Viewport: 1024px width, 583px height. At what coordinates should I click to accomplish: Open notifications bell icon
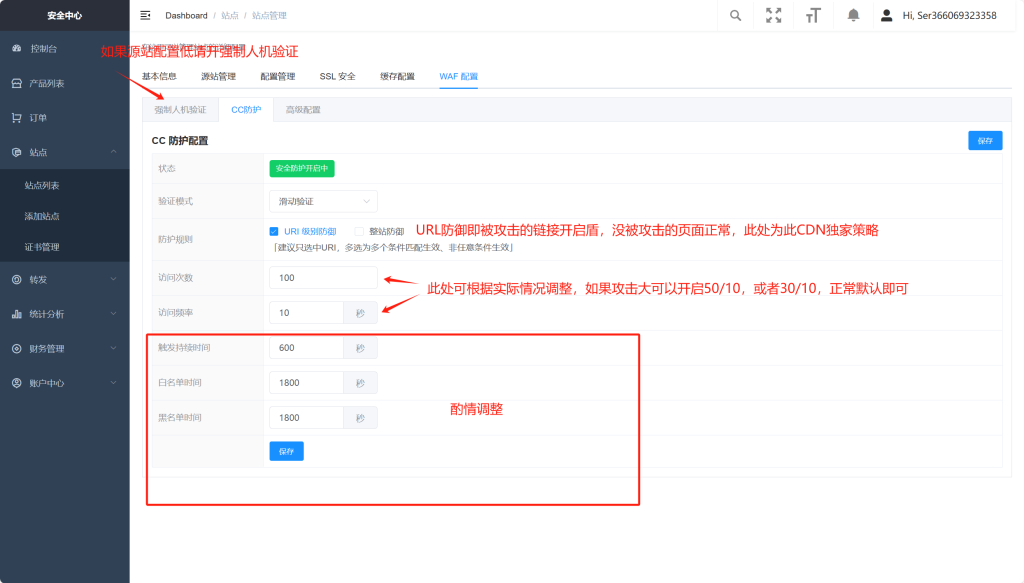(853, 15)
